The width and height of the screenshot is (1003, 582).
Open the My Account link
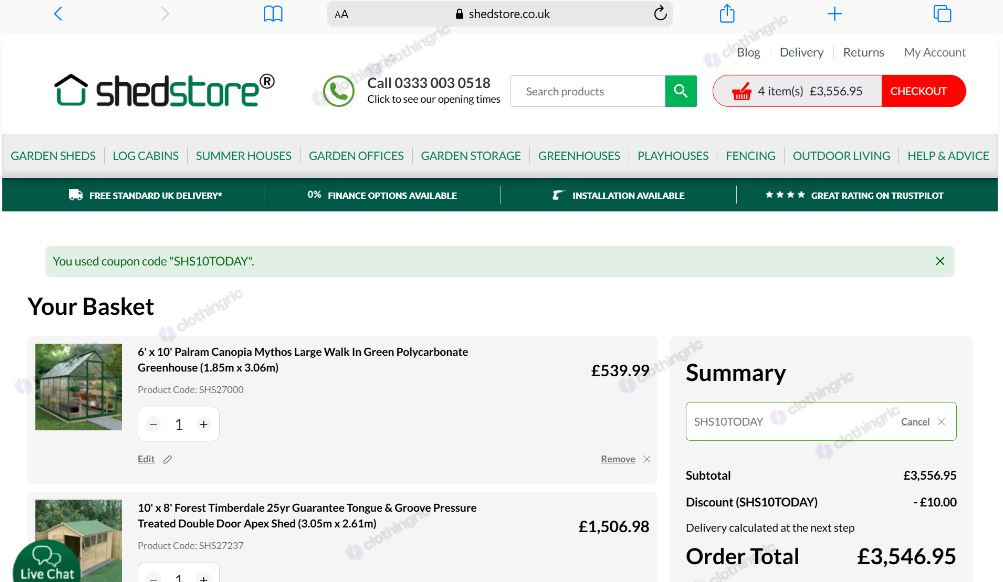[x=934, y=52]
